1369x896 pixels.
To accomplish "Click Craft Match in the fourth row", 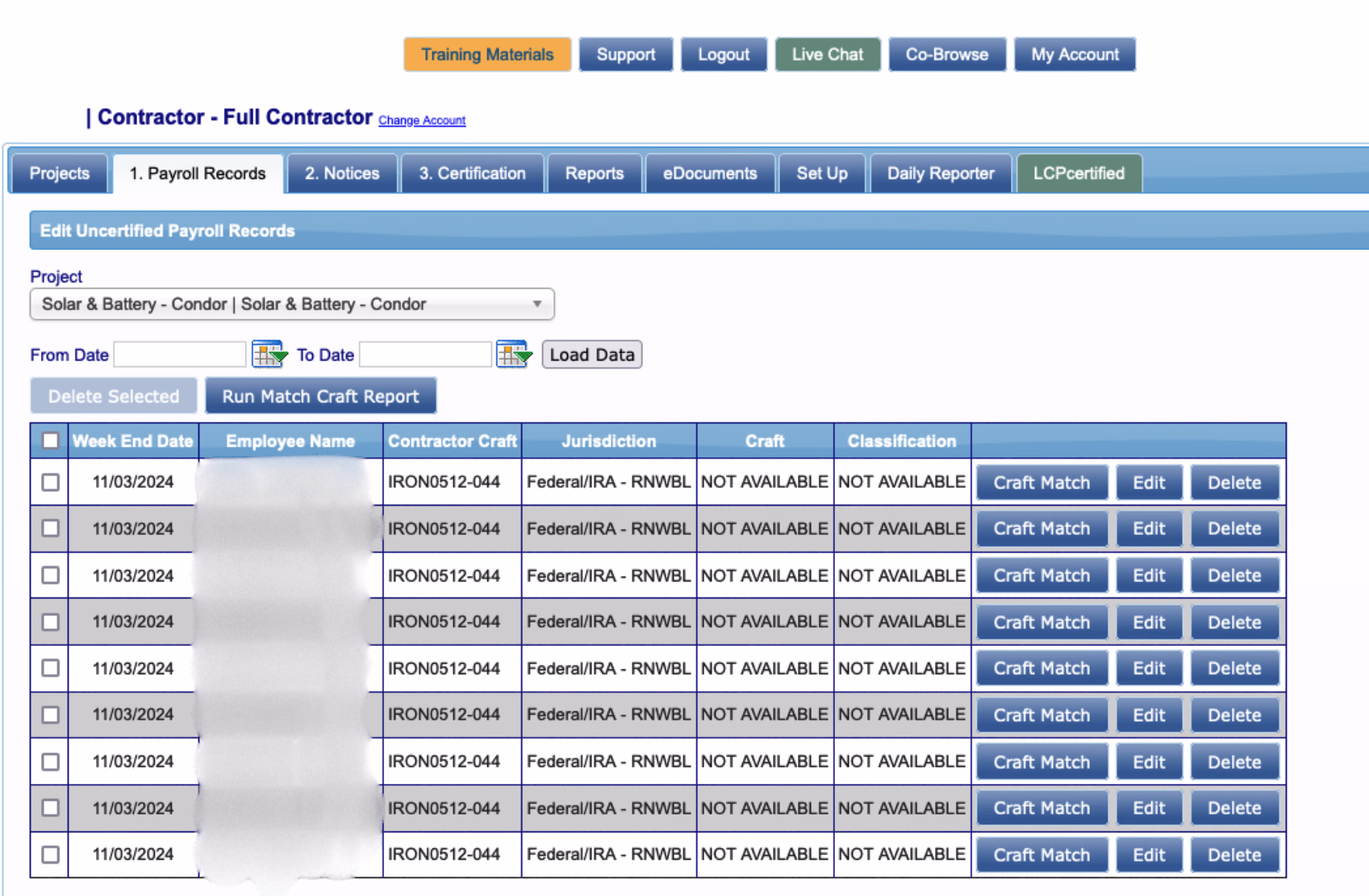I will point(1041,622).
